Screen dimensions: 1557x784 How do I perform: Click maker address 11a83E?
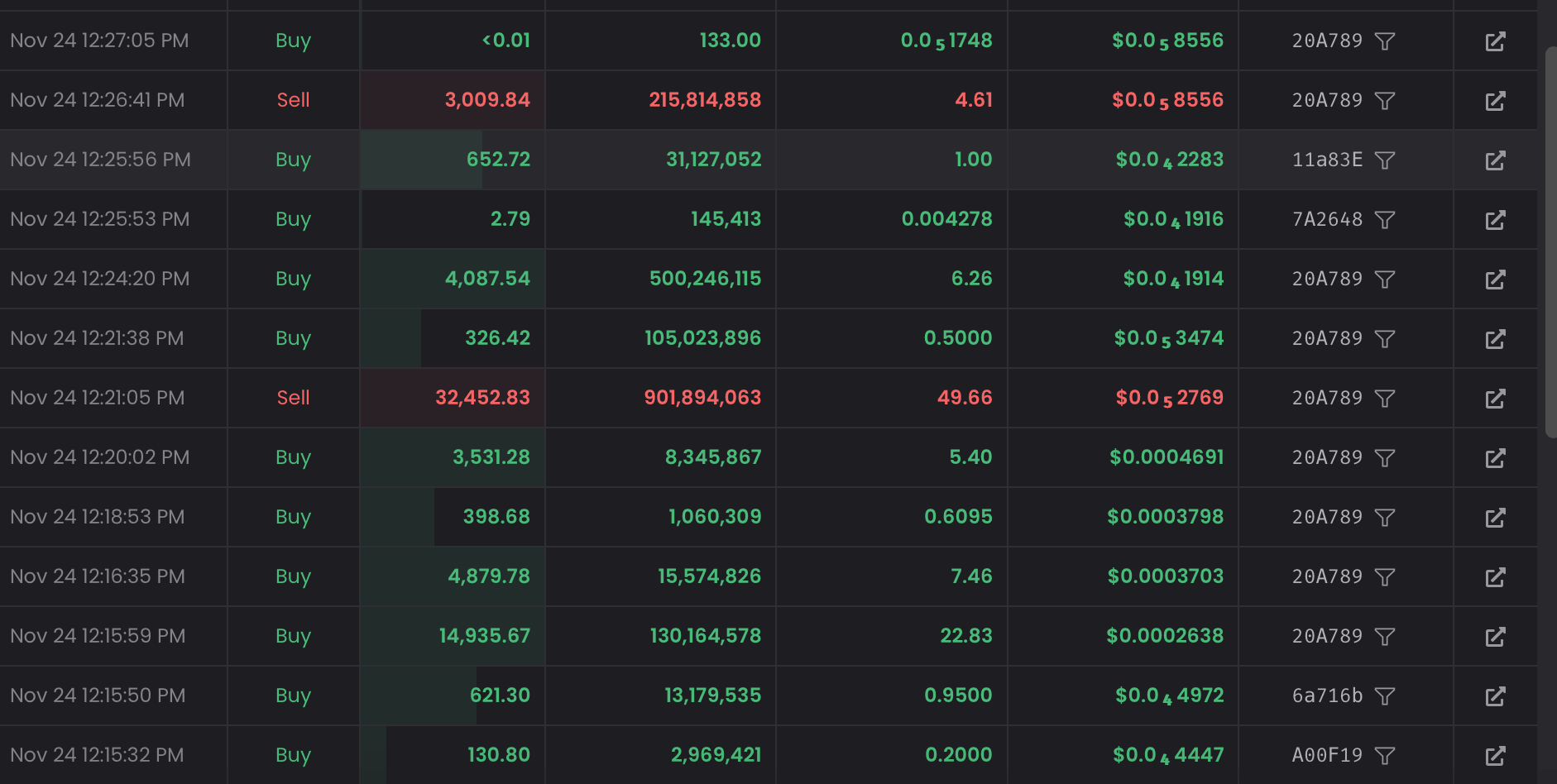[x=1327, y=160]
